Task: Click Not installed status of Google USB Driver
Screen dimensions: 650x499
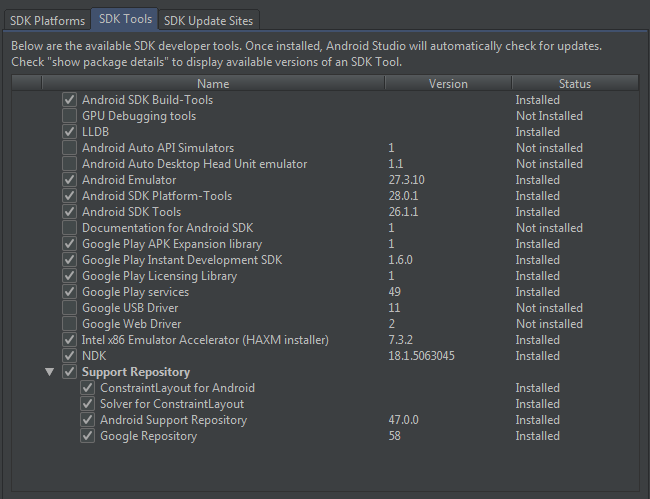Action: [549, 308]
